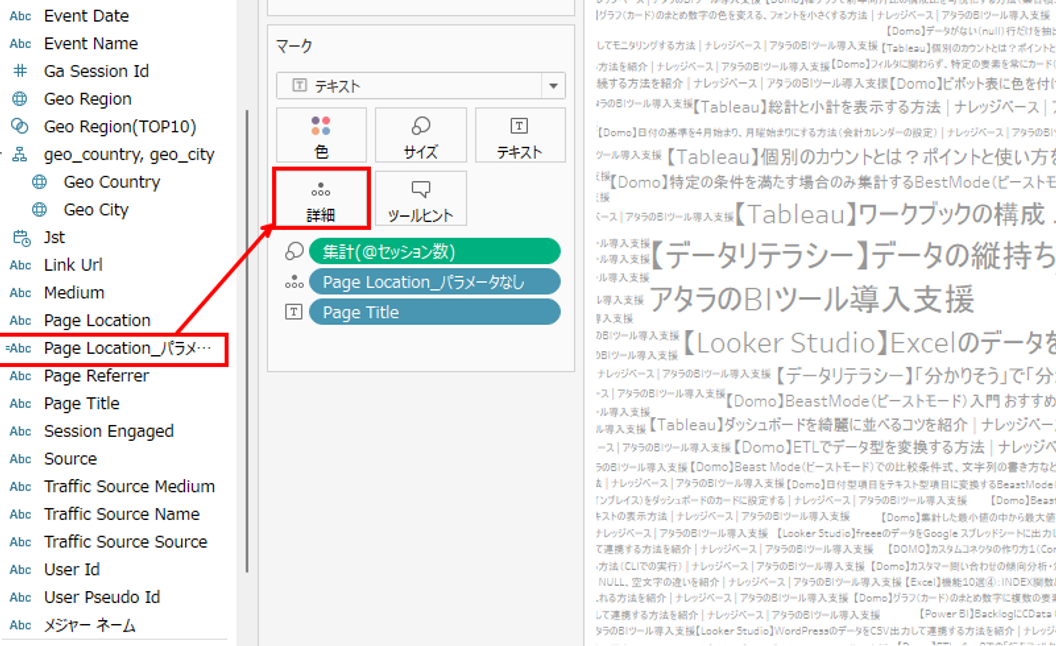
Task: Click text icon beside Page Title pill
Action: [294, 312]
